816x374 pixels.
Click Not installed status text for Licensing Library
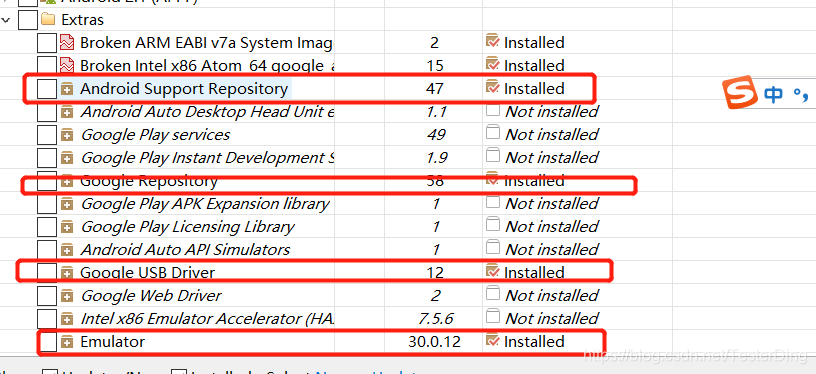552,227
